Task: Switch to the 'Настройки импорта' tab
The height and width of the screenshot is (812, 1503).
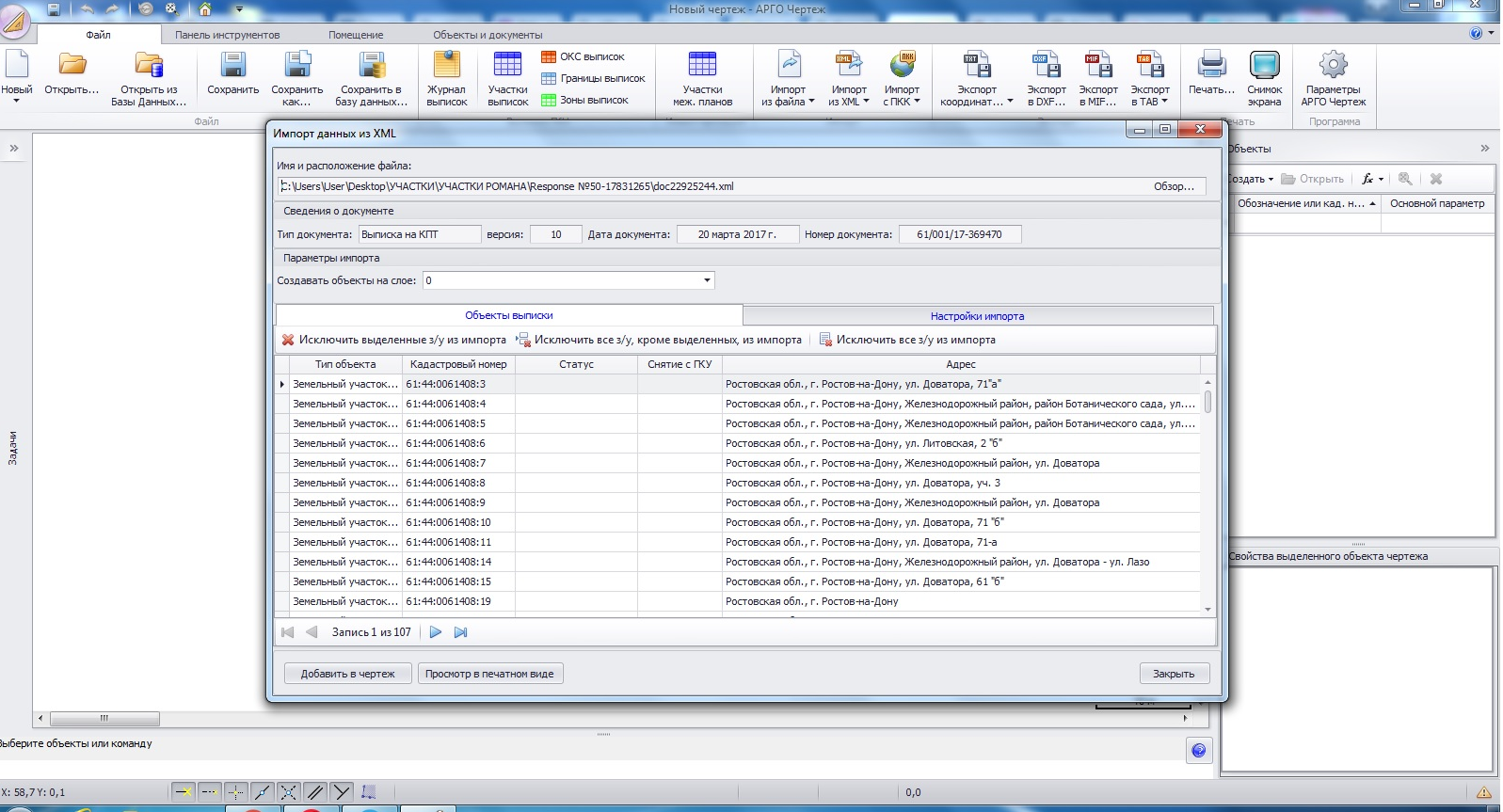Action: [977, 316]
